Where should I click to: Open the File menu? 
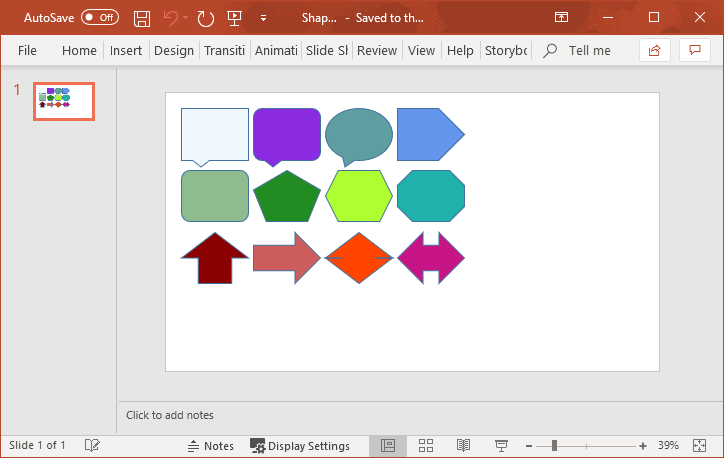[28, 50]
